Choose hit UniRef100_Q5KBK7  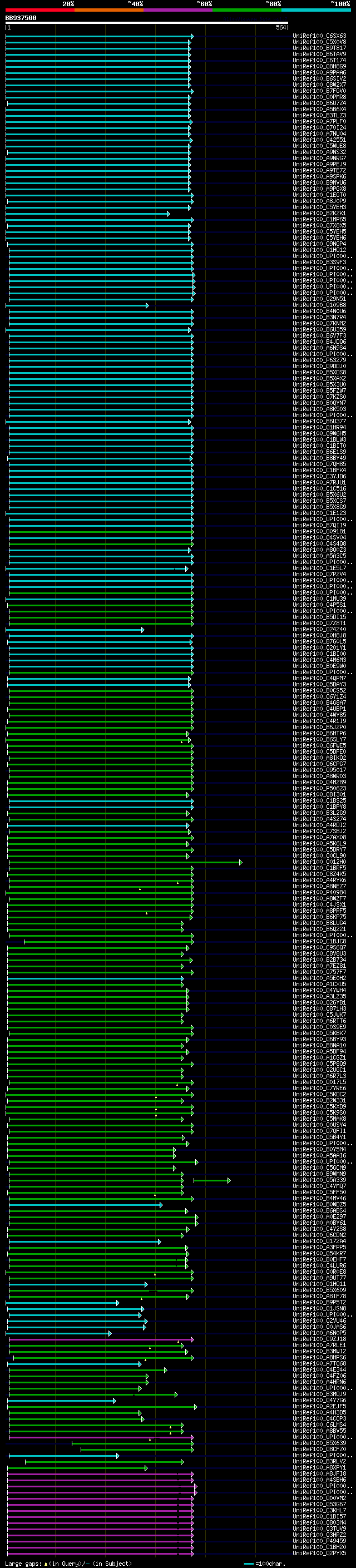click(x=319, y=1033)
